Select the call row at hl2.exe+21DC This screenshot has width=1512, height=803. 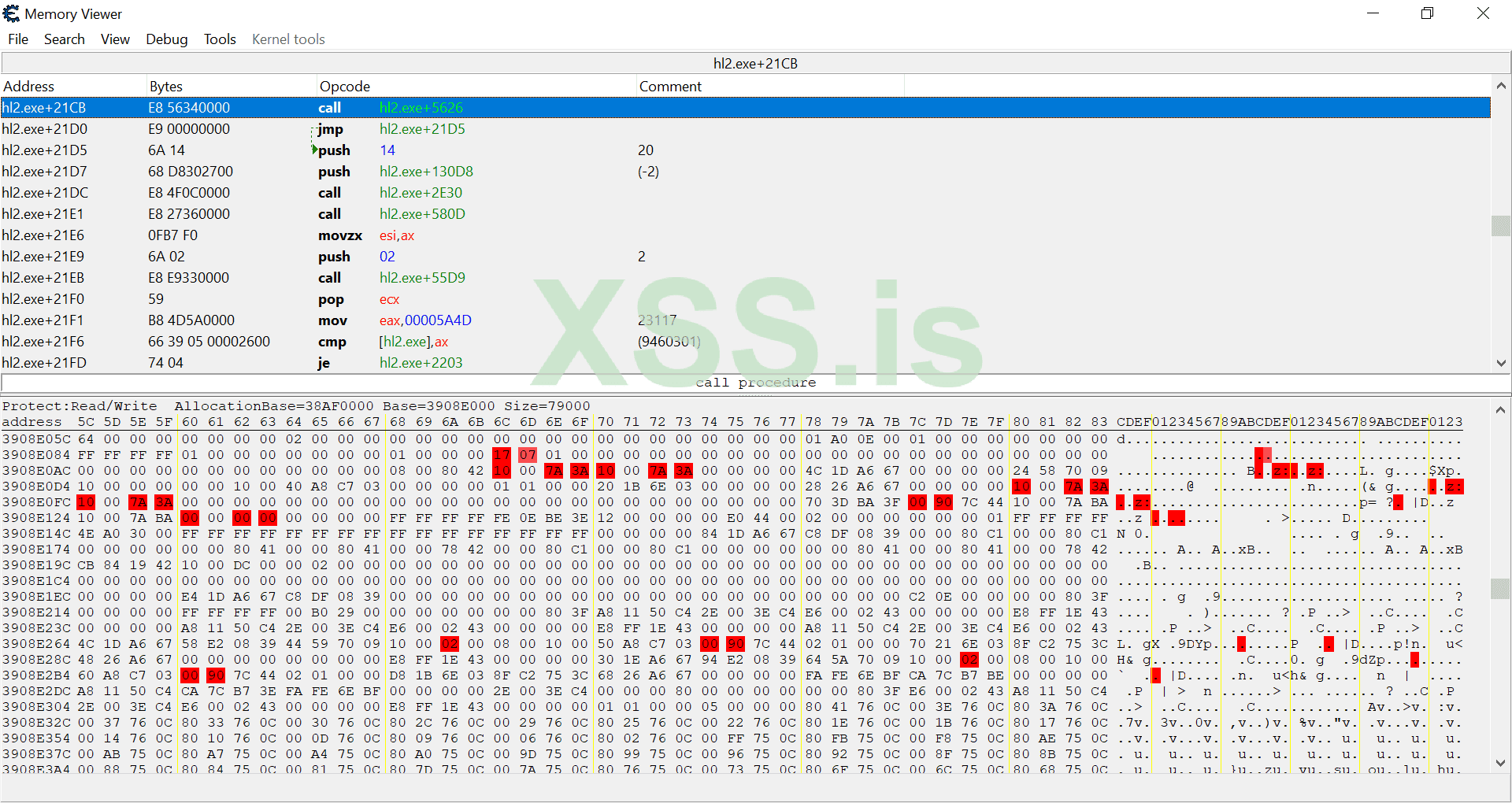[746, 193]
